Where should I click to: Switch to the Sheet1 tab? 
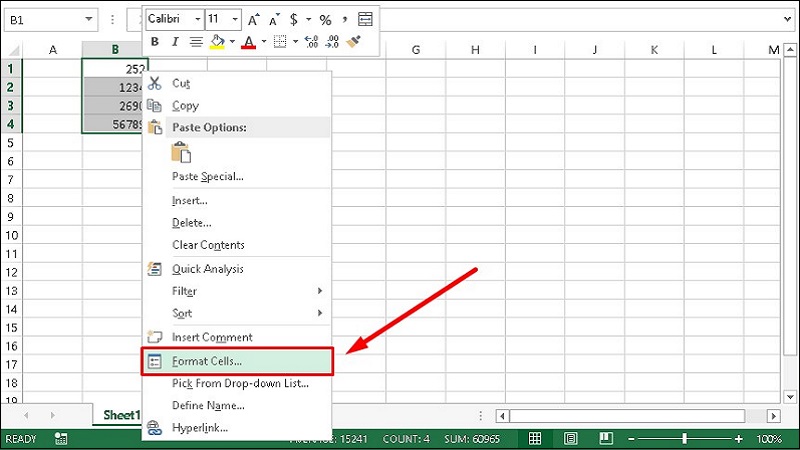tap(121, 415)
